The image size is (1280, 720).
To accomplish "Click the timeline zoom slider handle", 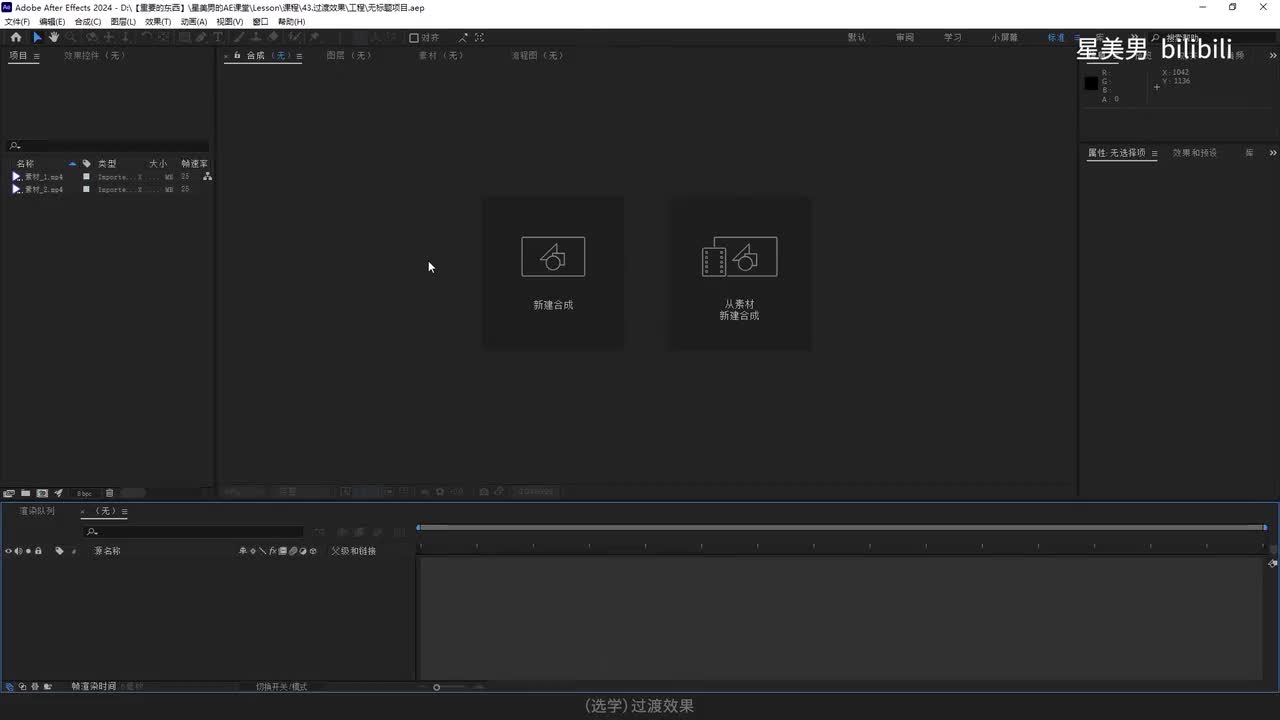I will click(436, 687).
